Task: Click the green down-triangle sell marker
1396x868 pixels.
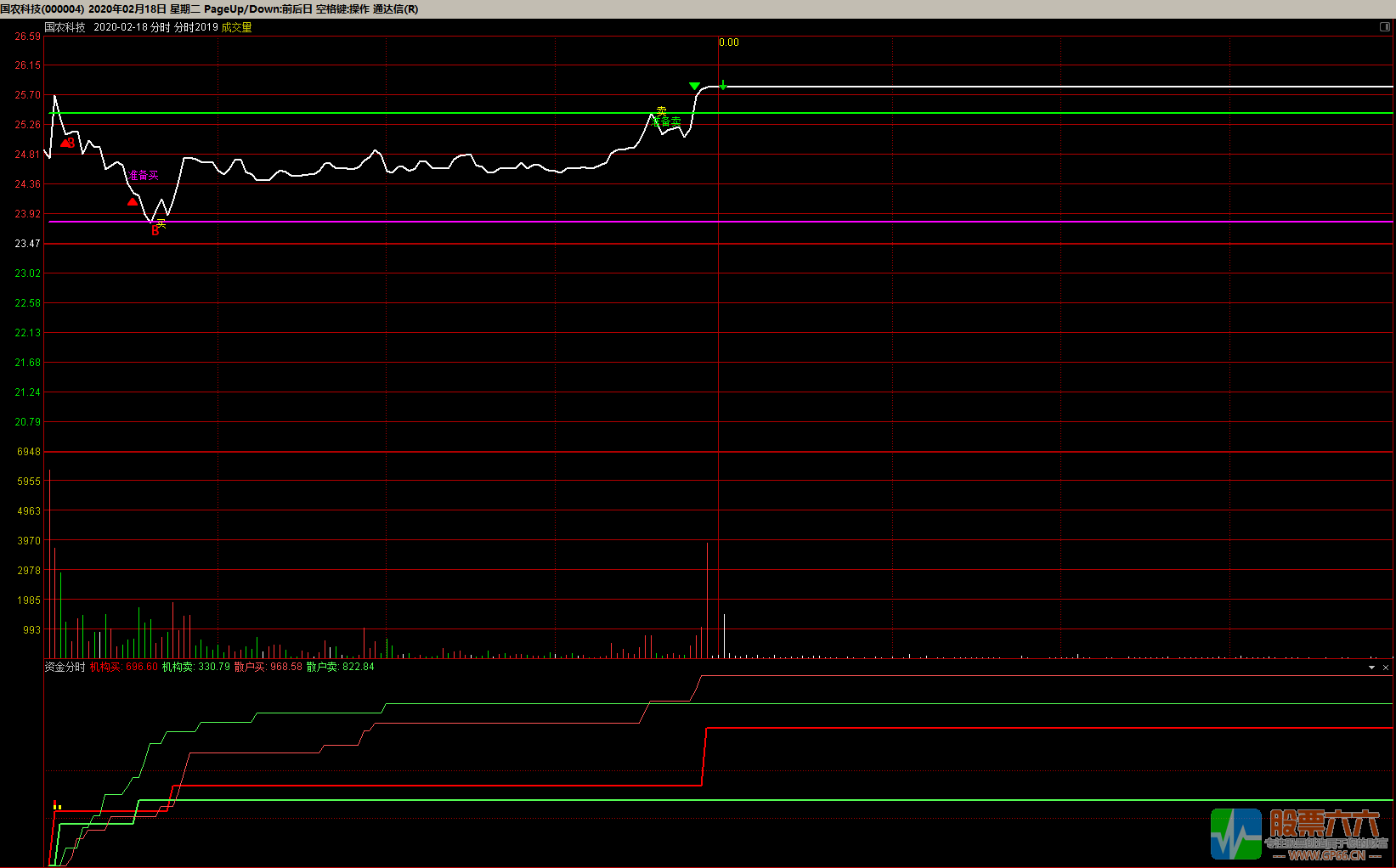Action: click(694, 87)
